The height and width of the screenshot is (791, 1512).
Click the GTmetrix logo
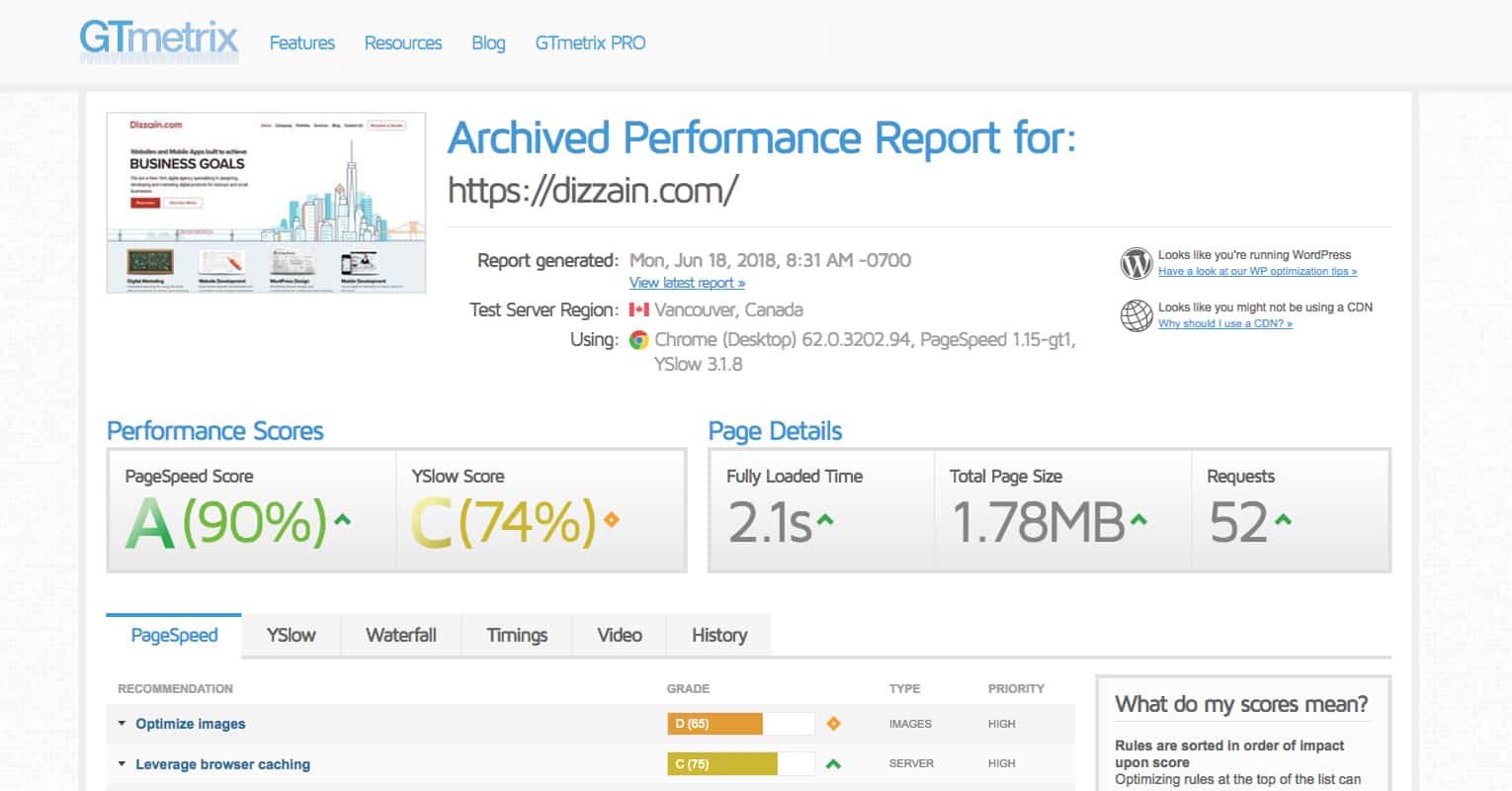[x=159, y=42]
